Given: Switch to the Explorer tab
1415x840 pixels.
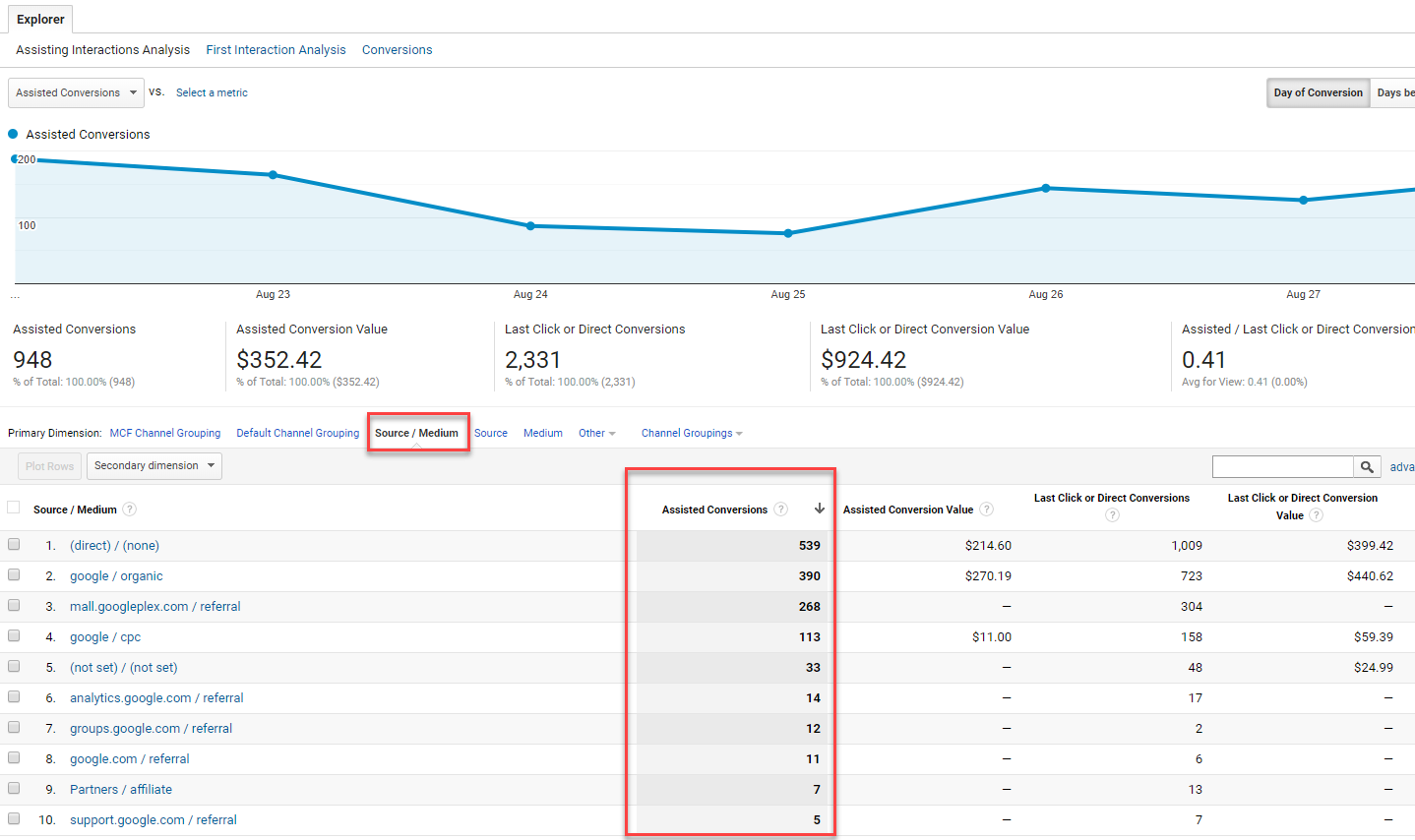Looking at the screenshot, I should pos(40,19).
